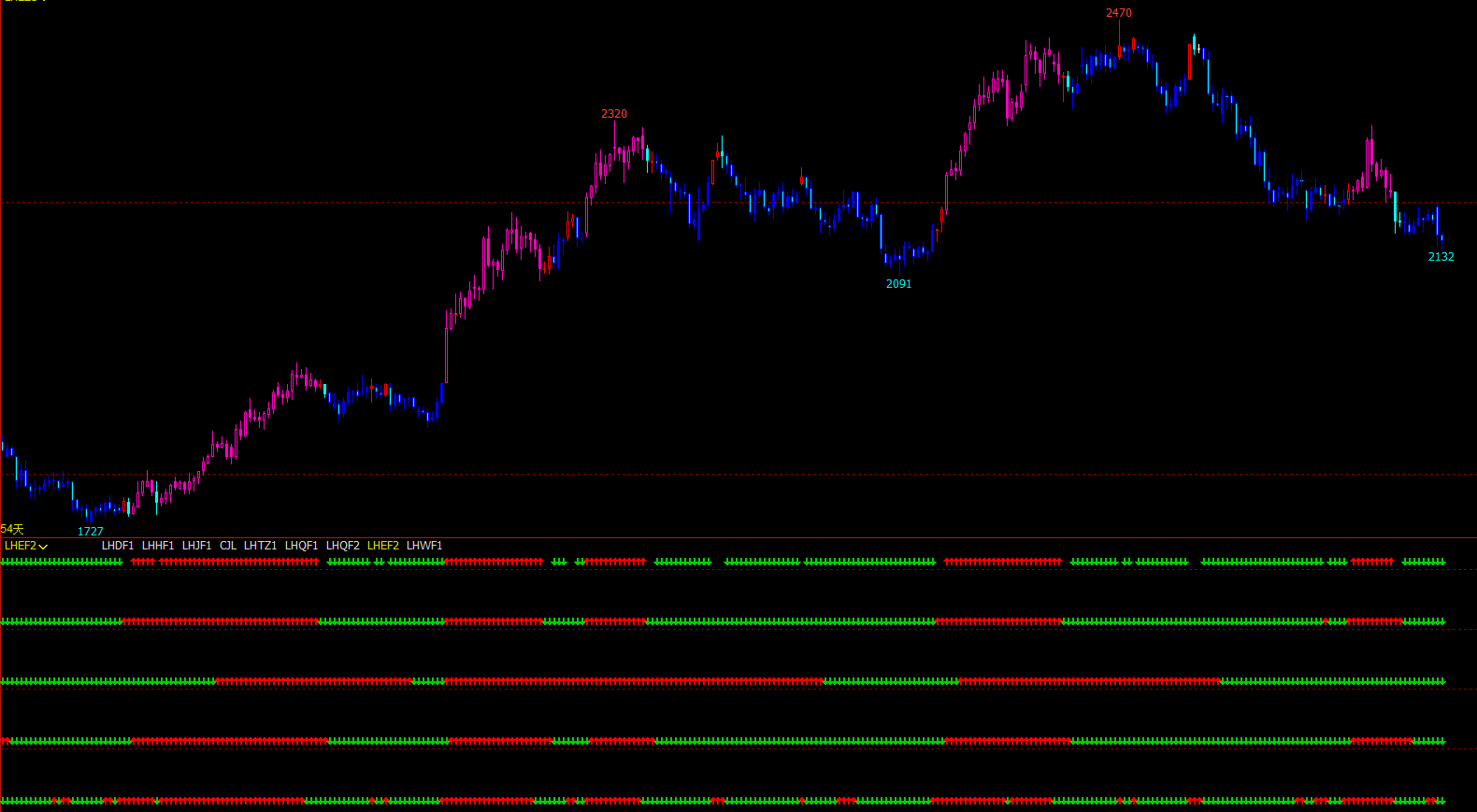
Task: Click the highlighted LHEF2 tab beside LHQF2
Action: (x=383, y=546)
